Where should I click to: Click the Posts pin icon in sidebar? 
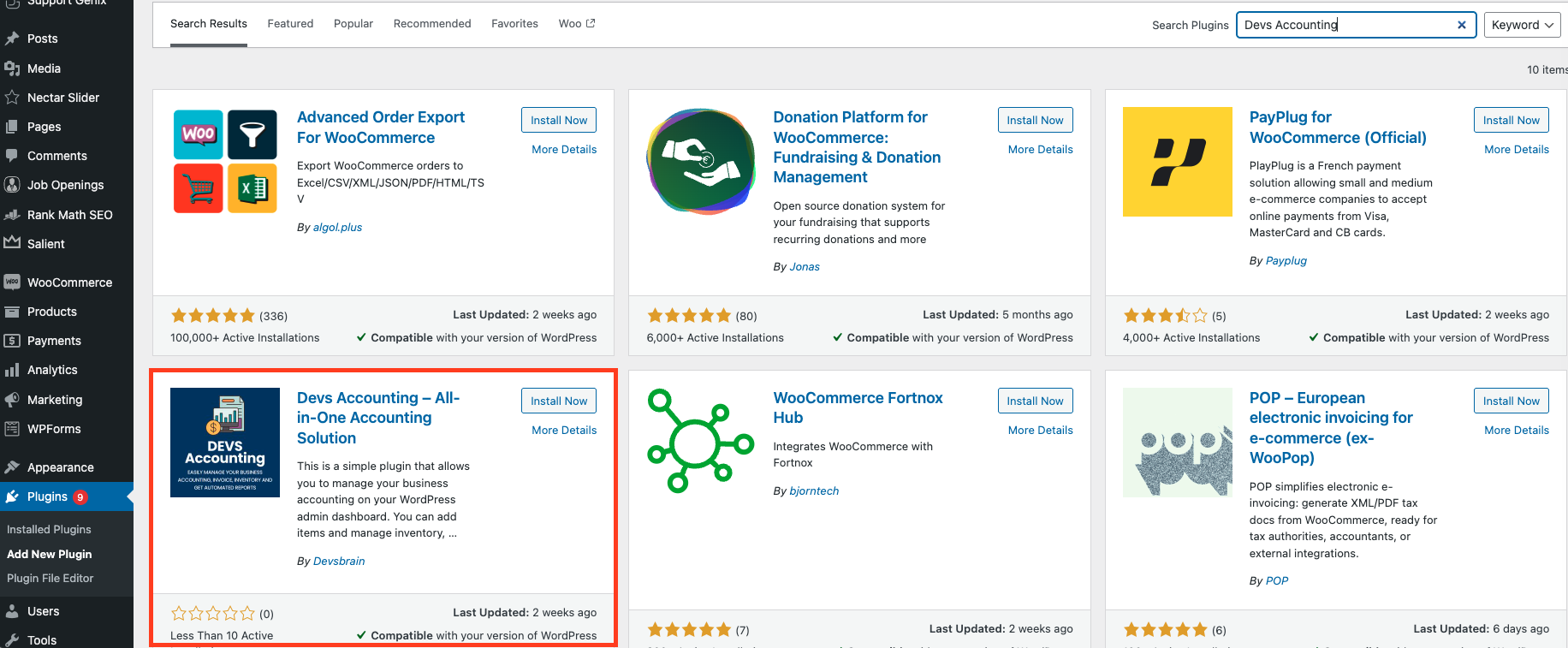coord(12,39)
